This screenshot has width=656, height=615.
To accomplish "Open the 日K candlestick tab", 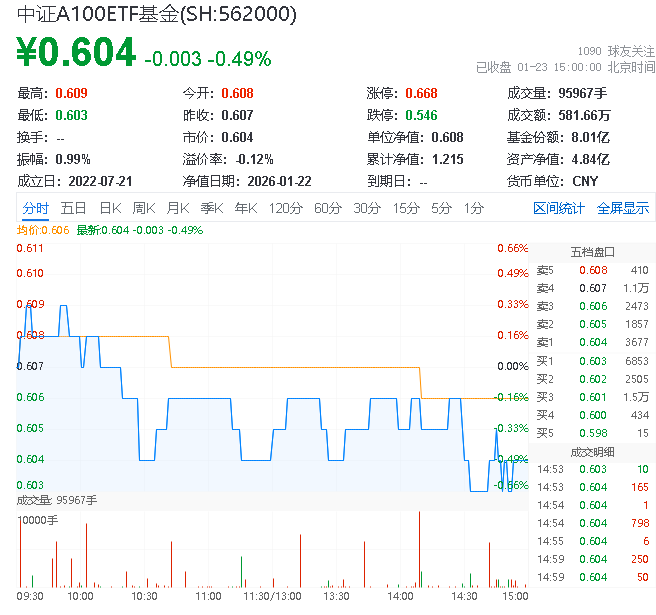I will coord(110,208).
